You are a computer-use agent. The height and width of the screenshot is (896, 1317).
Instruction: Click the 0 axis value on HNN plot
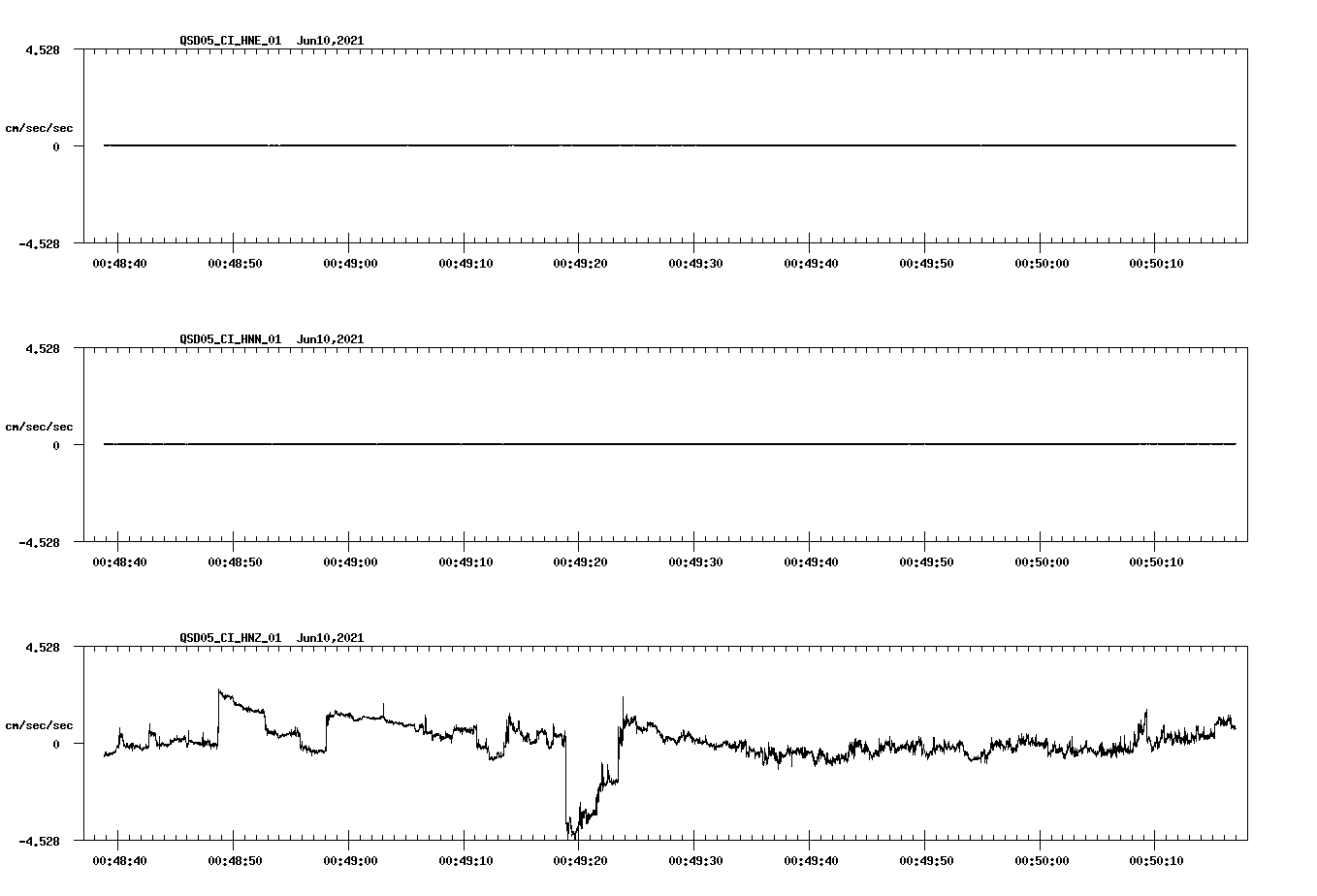tap(56, 445)
